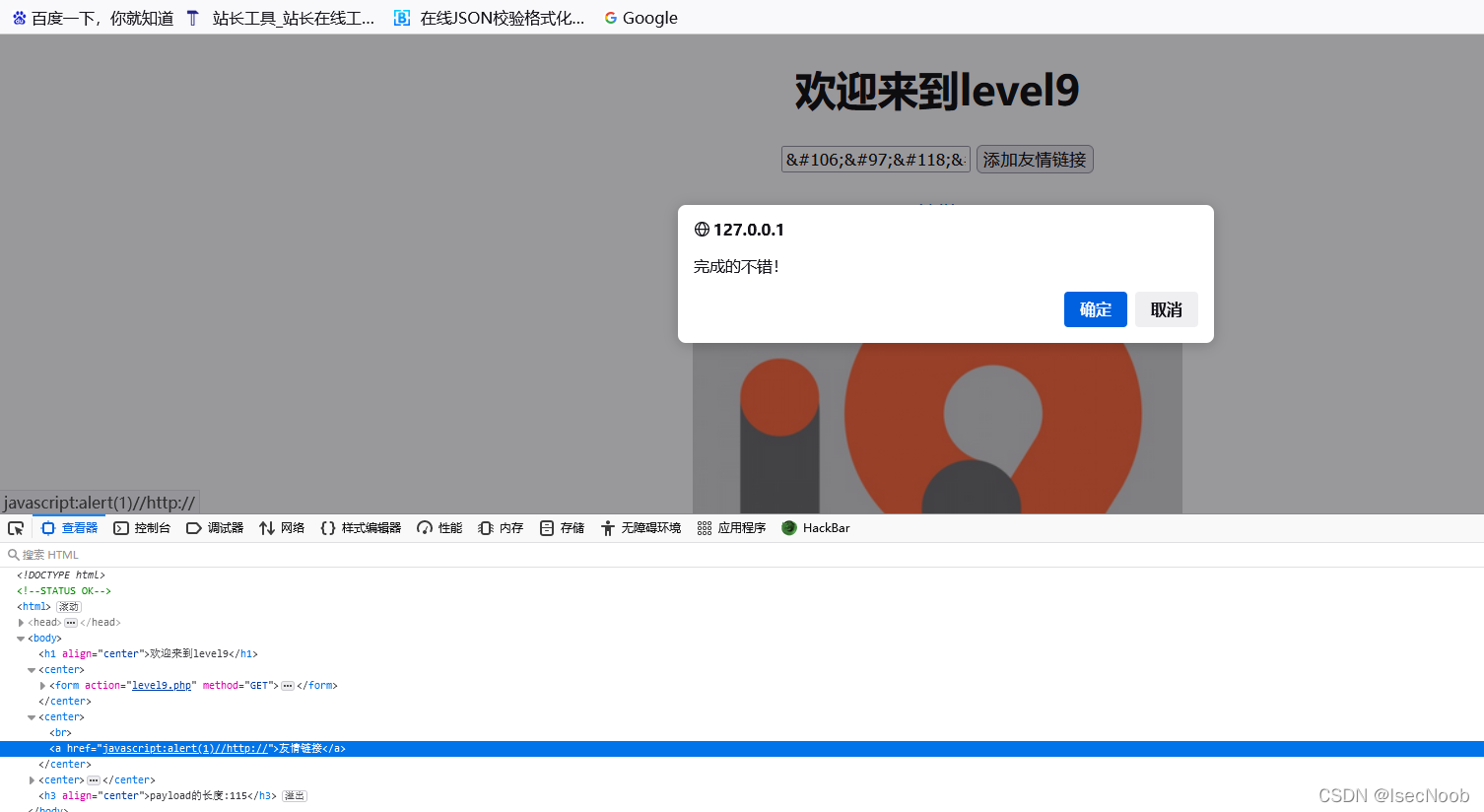Expand the head node in the HTML tree

click(22, 622)
